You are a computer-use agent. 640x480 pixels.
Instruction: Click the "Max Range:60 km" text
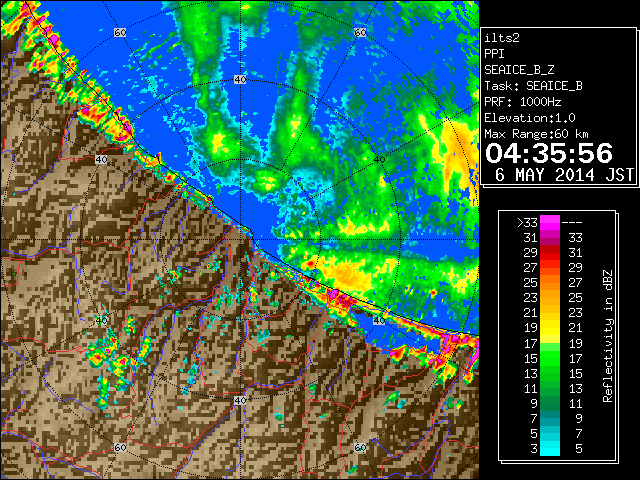point(536,134)
